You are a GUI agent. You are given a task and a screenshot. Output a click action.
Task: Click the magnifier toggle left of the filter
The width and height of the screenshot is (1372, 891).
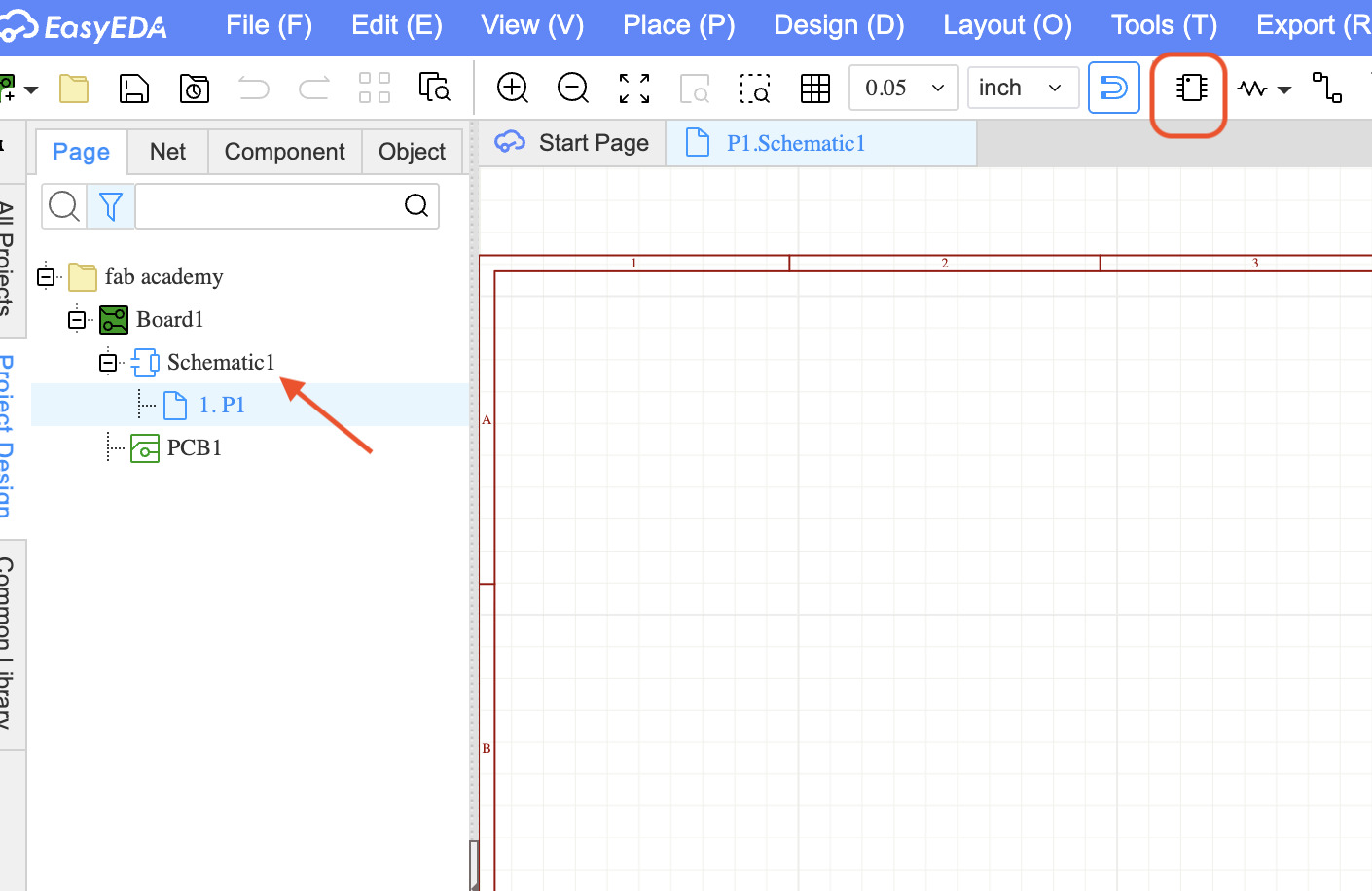coord(63,206)
